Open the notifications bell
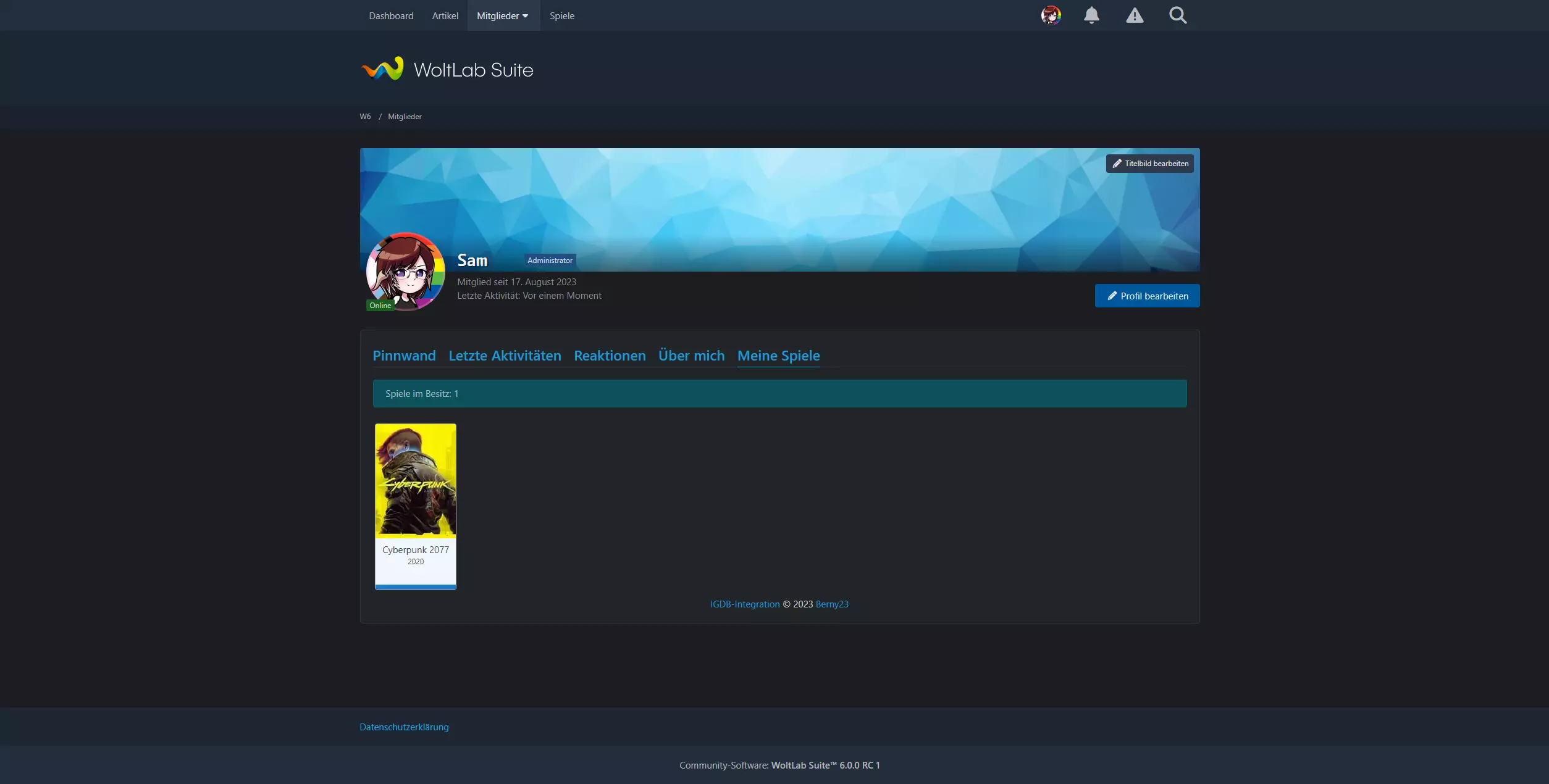Screen dimensions: 1549x784 [1091, 15]
